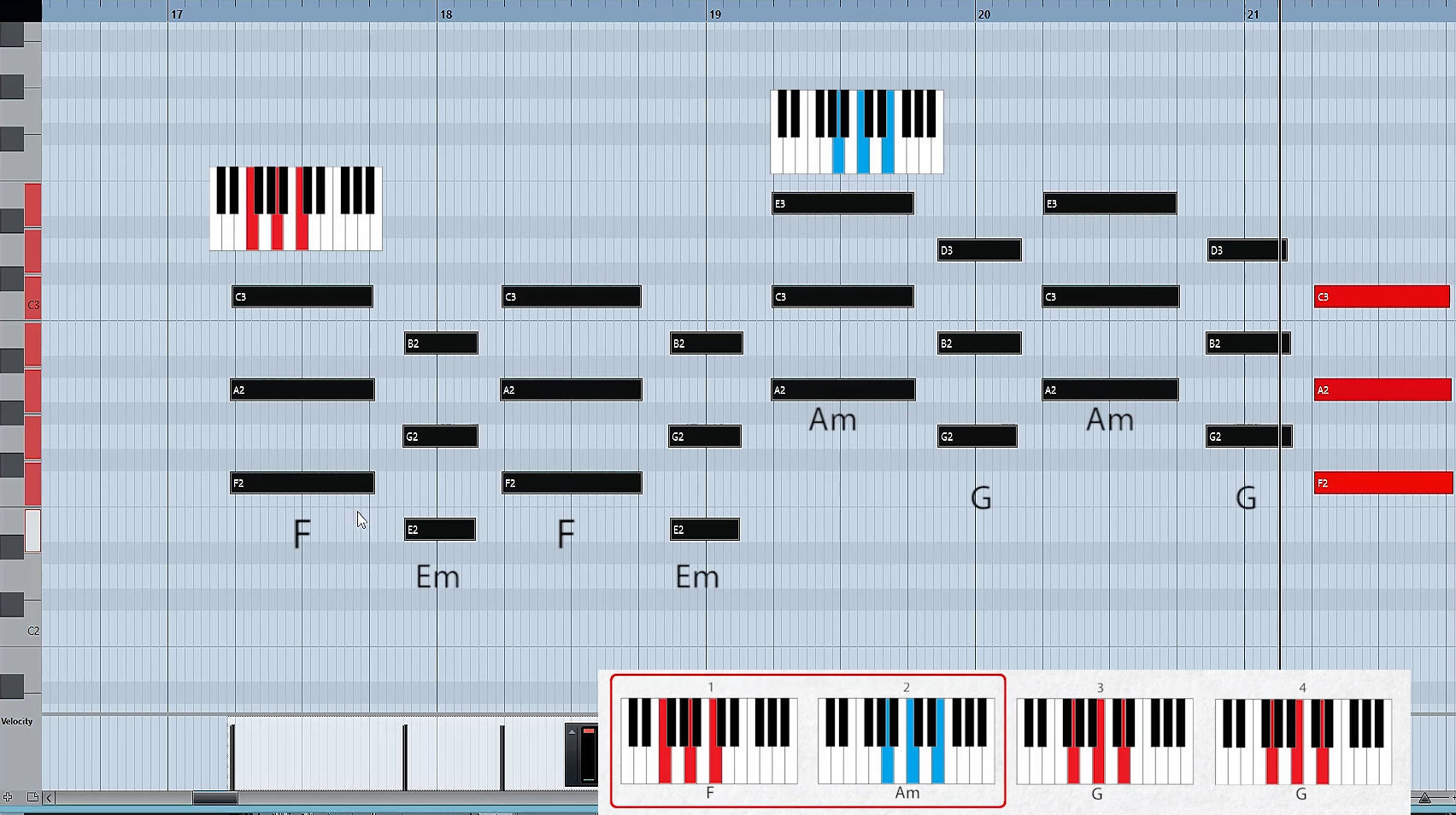Click ruler at bar 21
This screenshot has width=1456, height=815.
pos(1253,15)
